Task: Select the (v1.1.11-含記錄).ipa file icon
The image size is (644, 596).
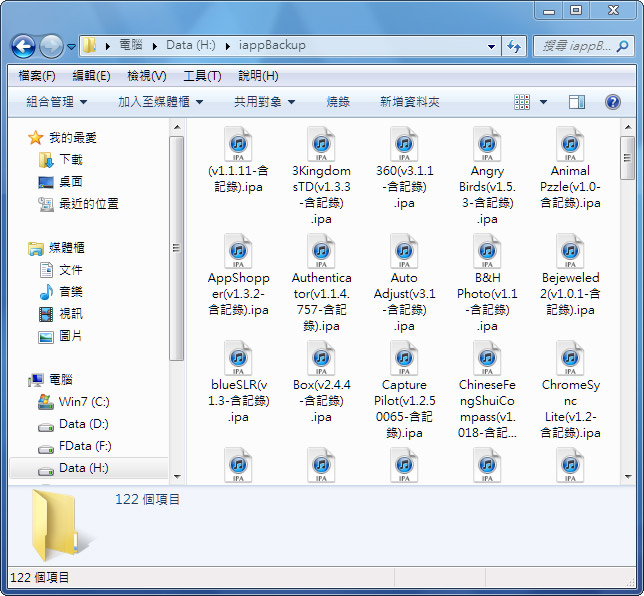Action: pyautogui.click(x=238, y=144)
